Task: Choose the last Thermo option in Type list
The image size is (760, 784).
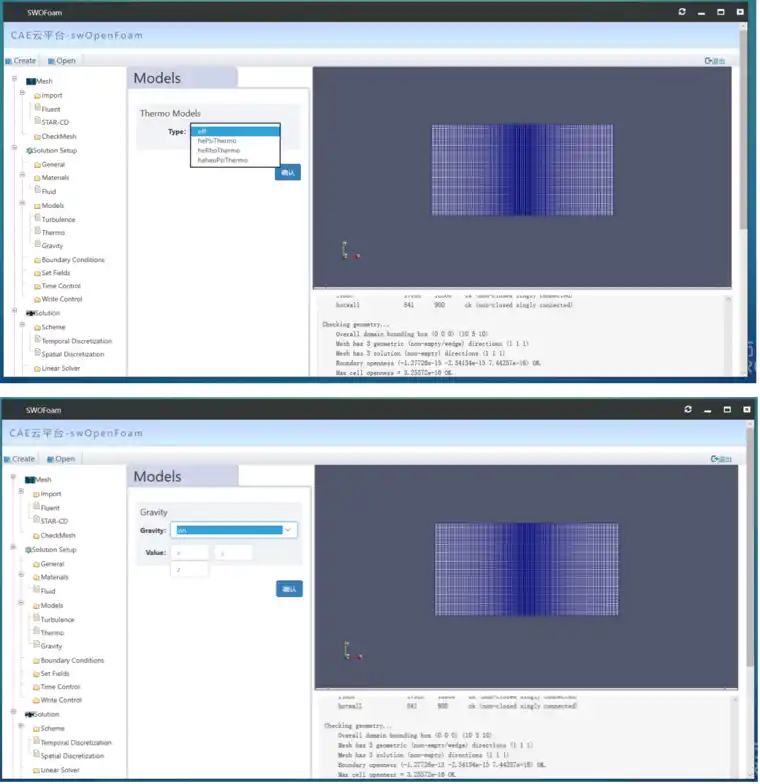Action: pos(234,160)
